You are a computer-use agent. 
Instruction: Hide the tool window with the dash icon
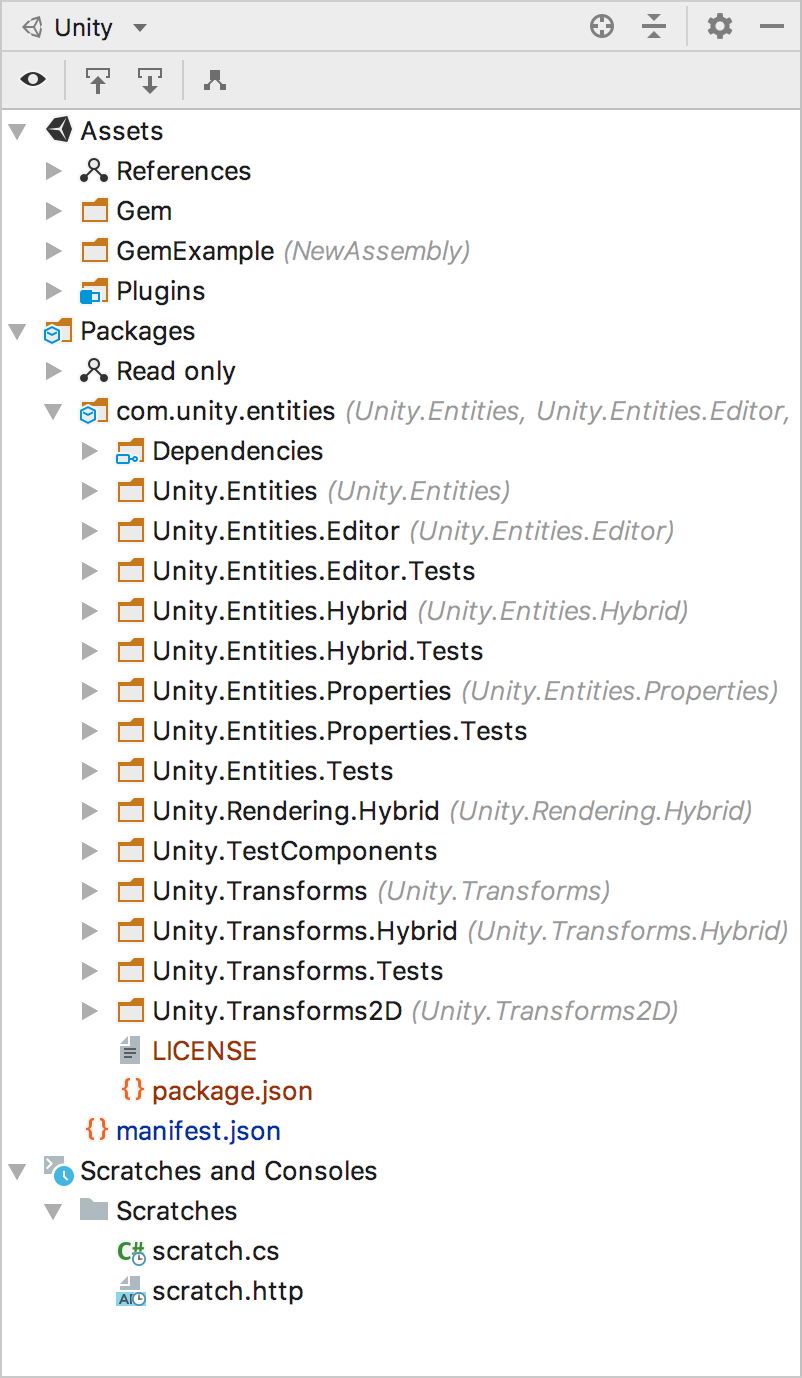pyautogui.click(x=772, y=27)
